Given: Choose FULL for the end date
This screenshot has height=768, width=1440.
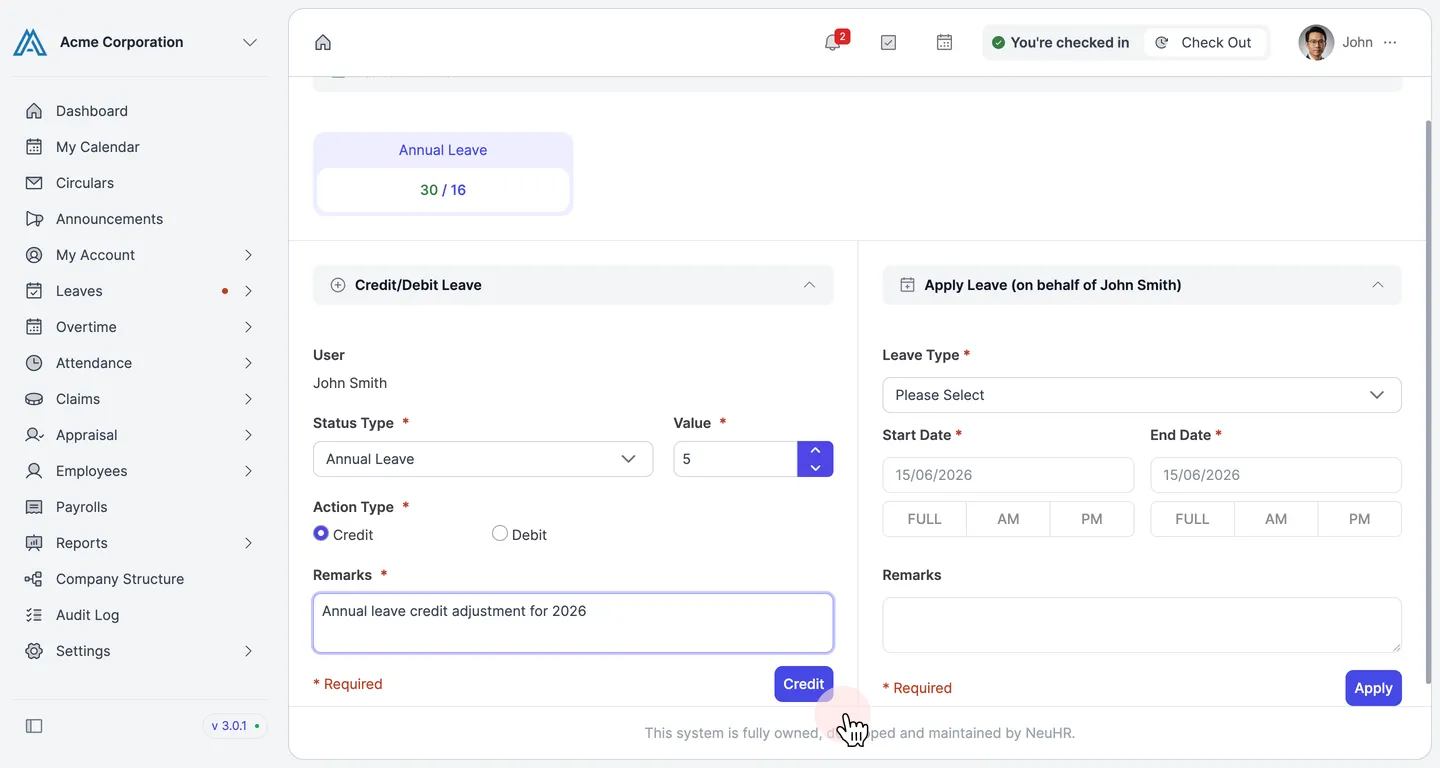Looking at the screenshot, I should click(1193, 519).
